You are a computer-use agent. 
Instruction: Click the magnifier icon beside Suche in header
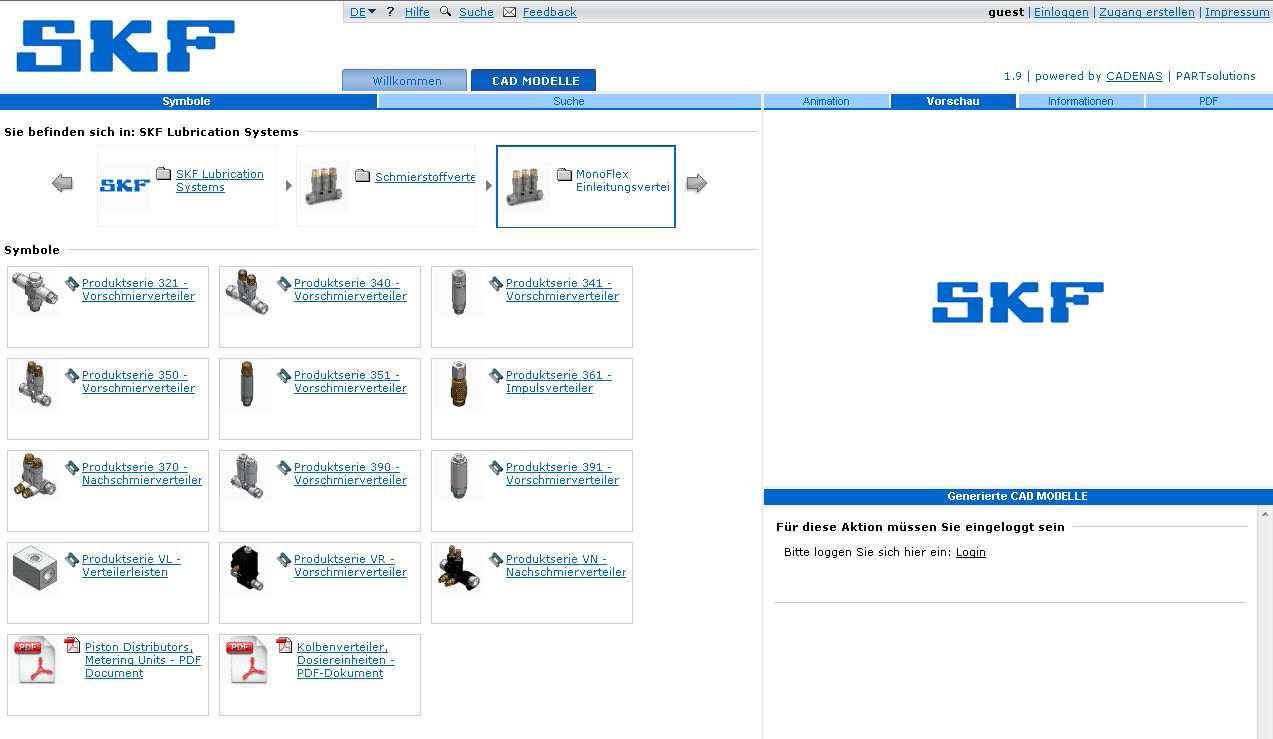[446, 12]
